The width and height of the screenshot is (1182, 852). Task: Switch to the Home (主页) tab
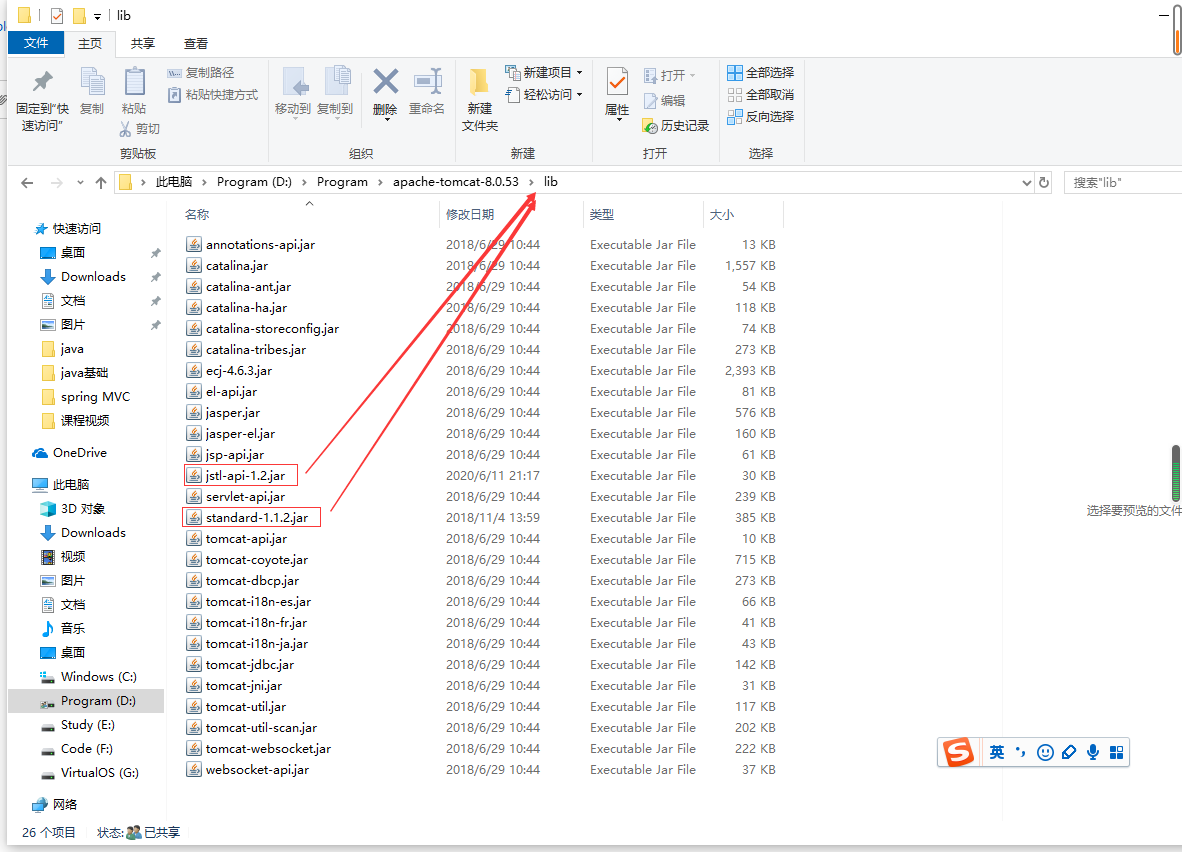90,44
